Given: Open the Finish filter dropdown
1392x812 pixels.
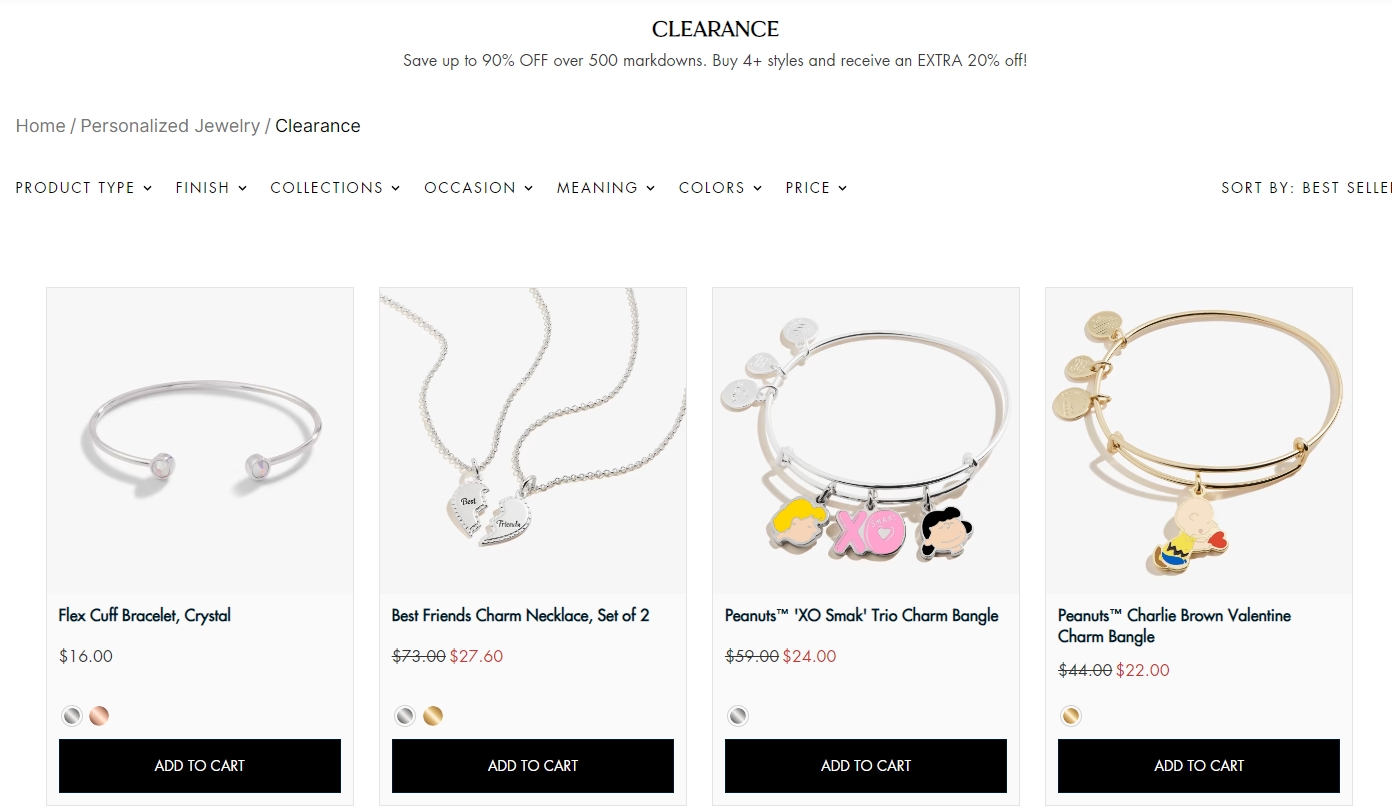Looking at the screenshot, I should (211, 188).
